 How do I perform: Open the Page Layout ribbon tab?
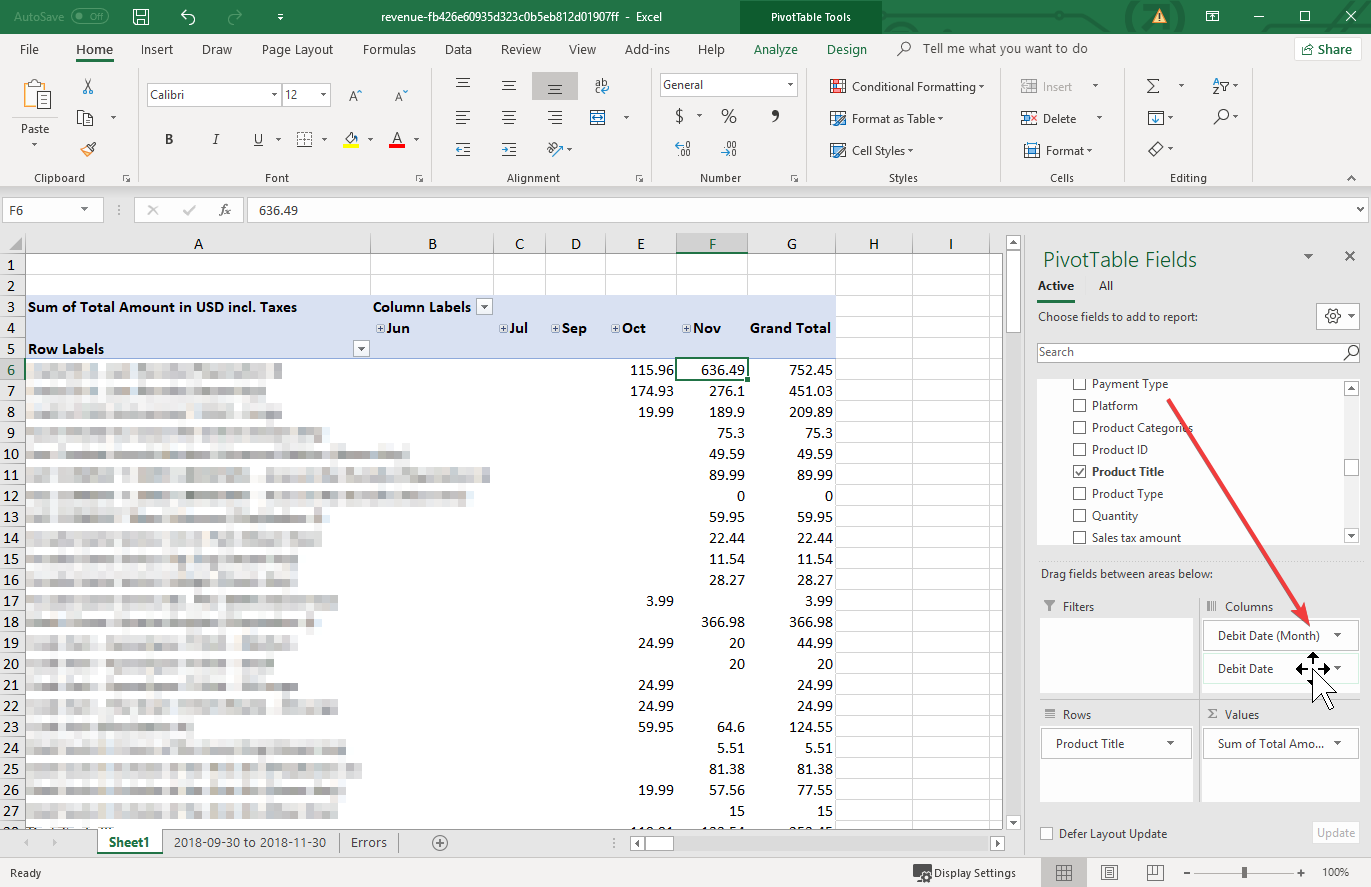[297, 50]
